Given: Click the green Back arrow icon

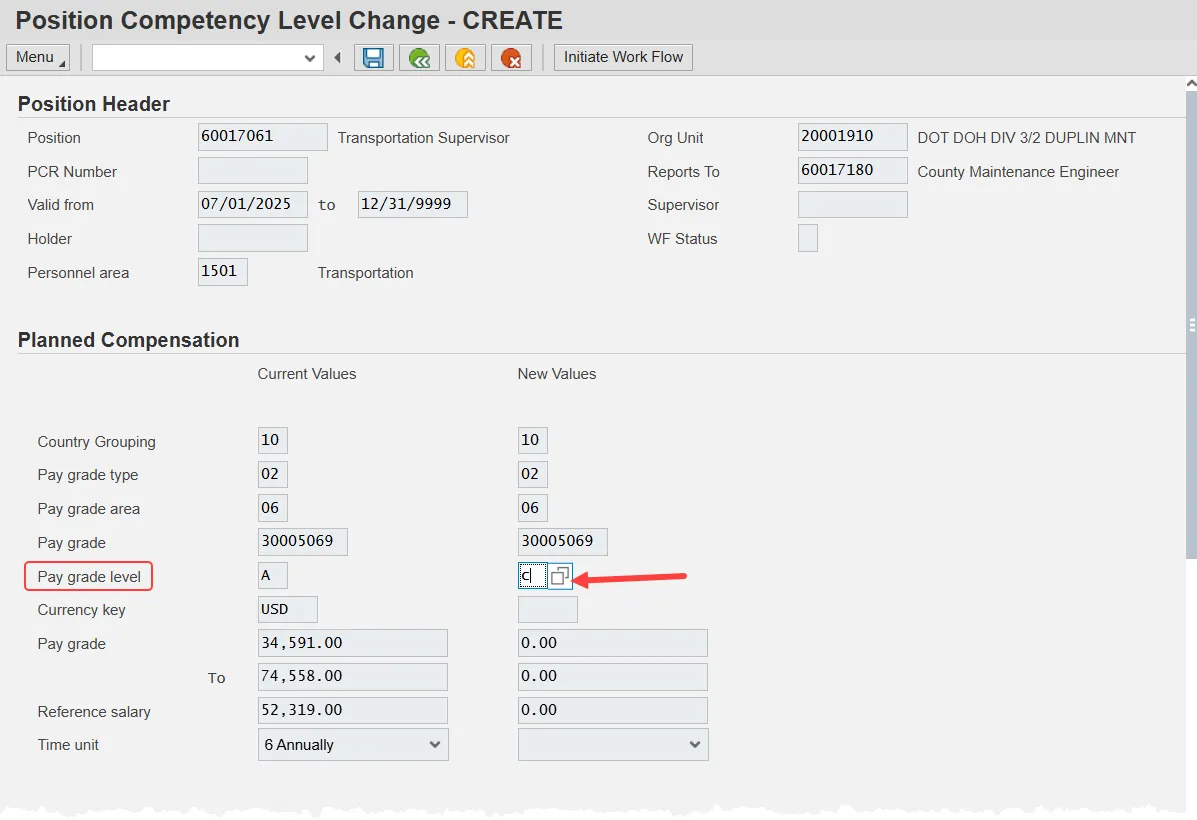Looking at the screenshot, I should pos(419,58).
